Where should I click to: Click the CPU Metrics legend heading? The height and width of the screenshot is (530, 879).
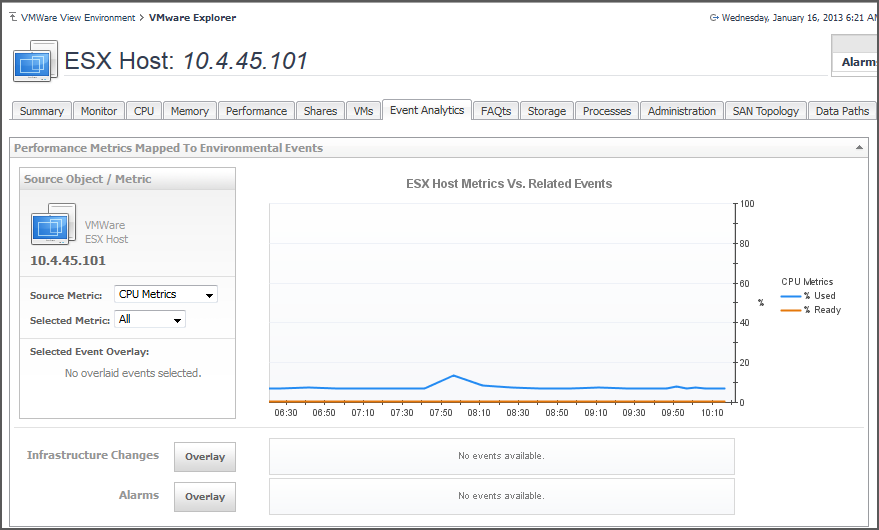coord(807,282)
